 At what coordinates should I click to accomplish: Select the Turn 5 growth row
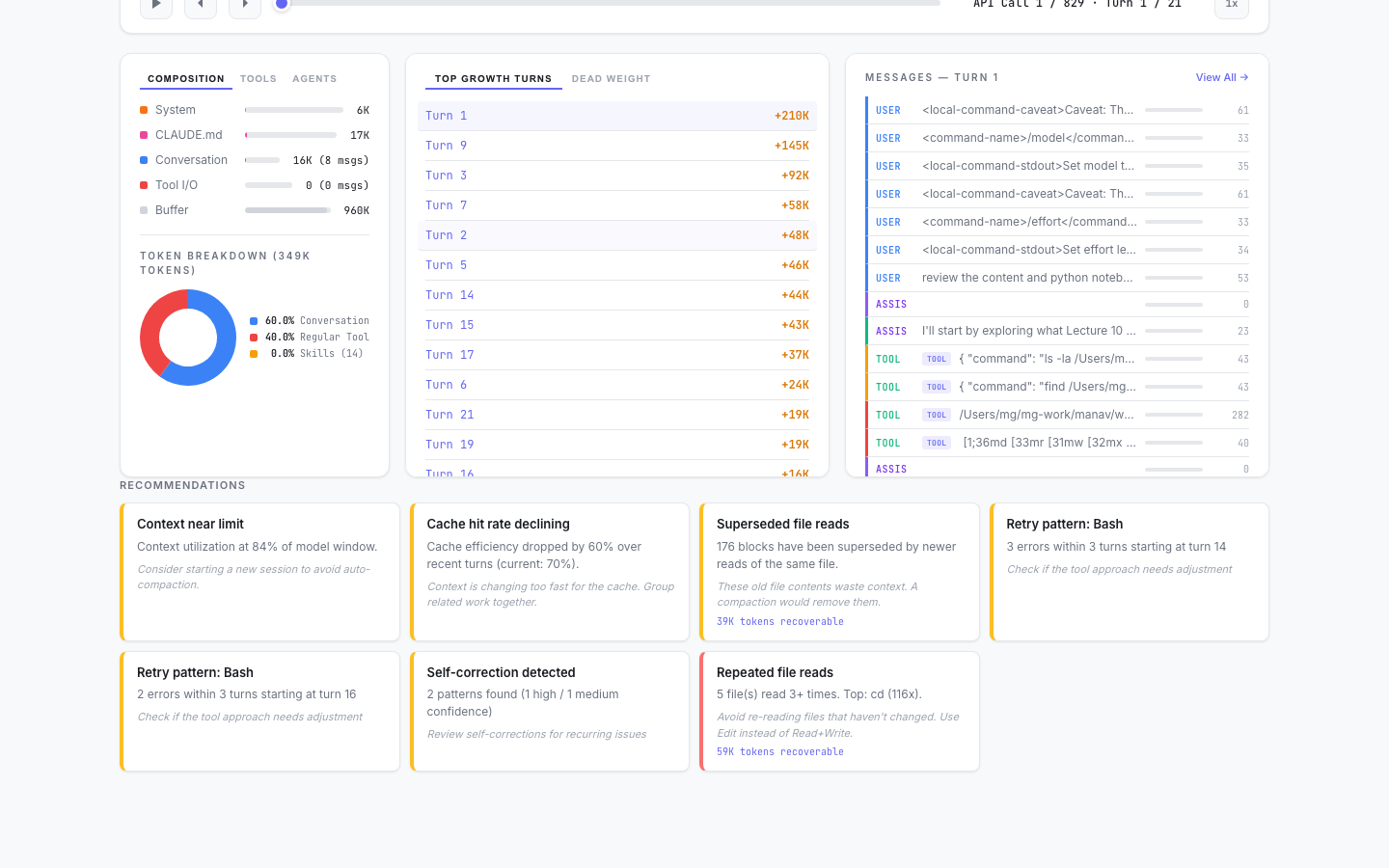click(x=617, y=265)
